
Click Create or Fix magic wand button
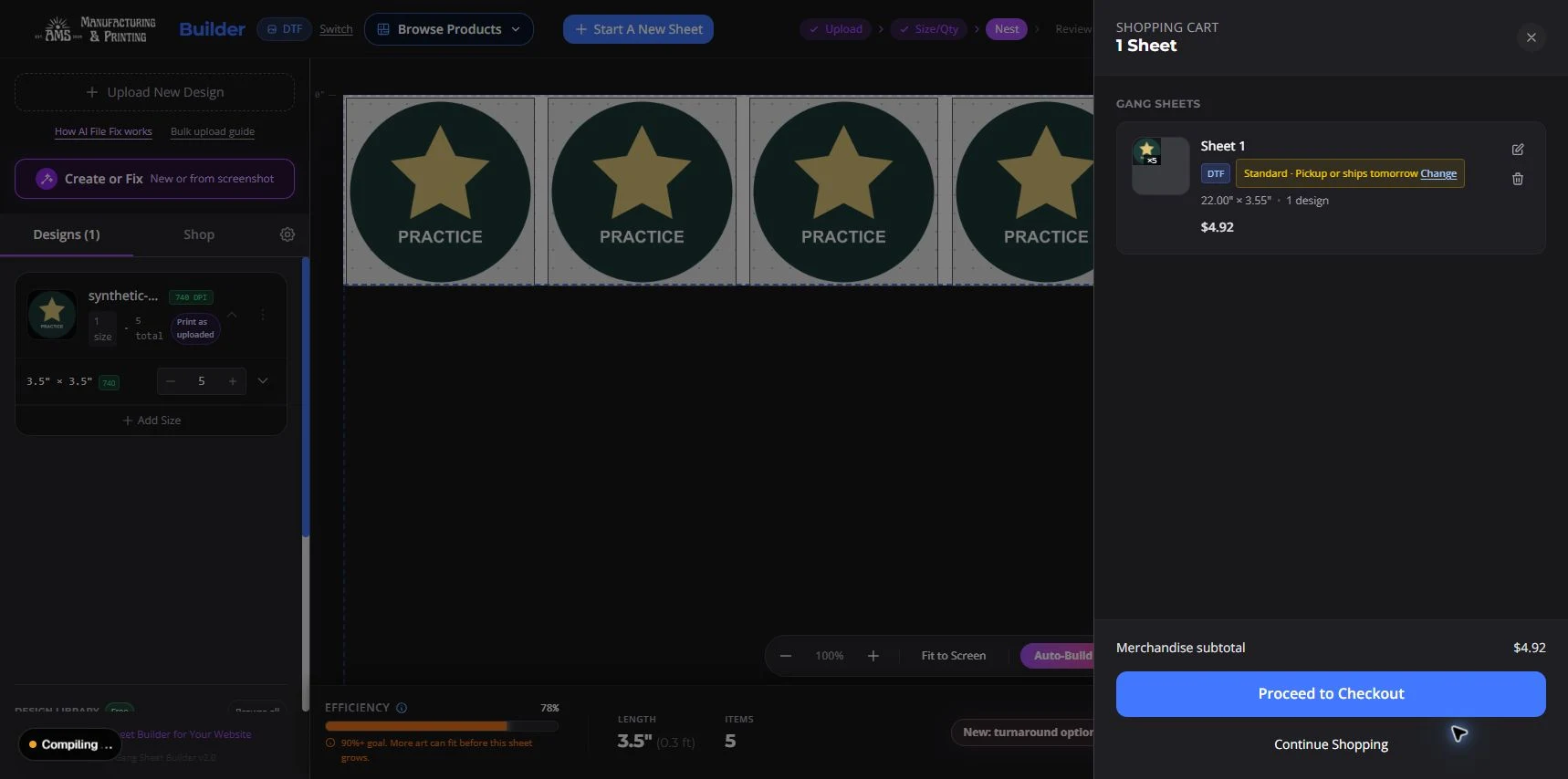pos(154,179)
